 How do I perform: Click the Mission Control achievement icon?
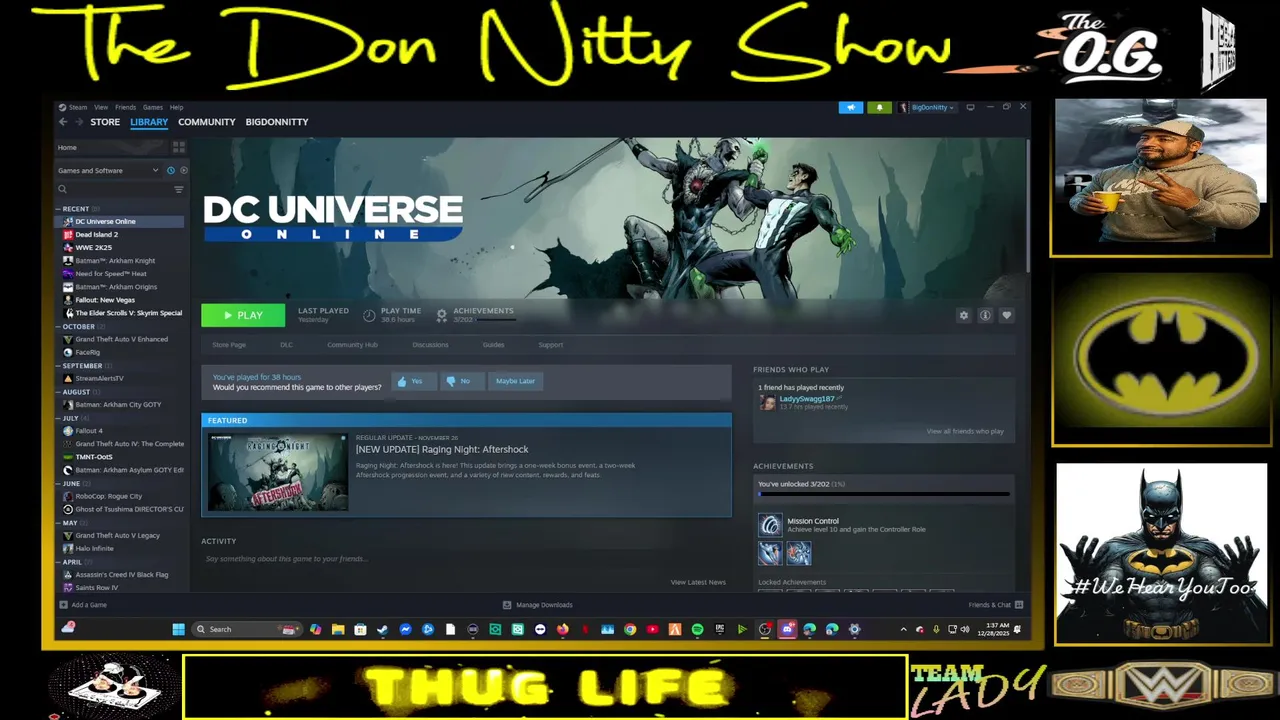pyautogui.click(x=770, y=525)
